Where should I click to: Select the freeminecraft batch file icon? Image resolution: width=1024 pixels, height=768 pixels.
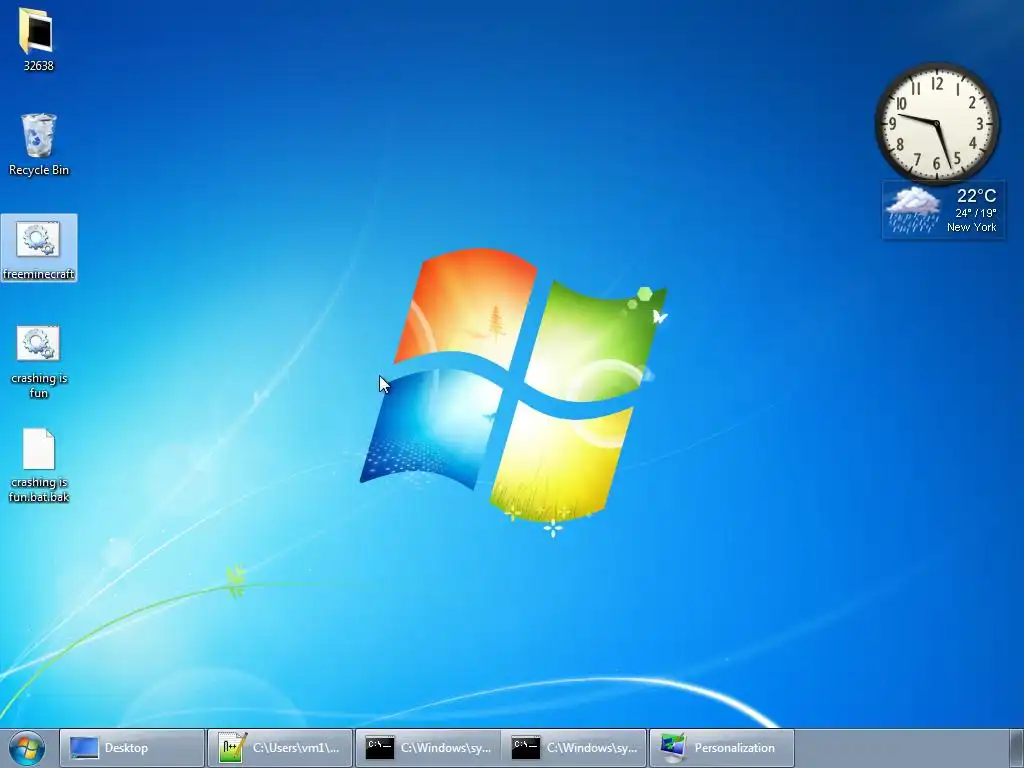click(39, 239)
